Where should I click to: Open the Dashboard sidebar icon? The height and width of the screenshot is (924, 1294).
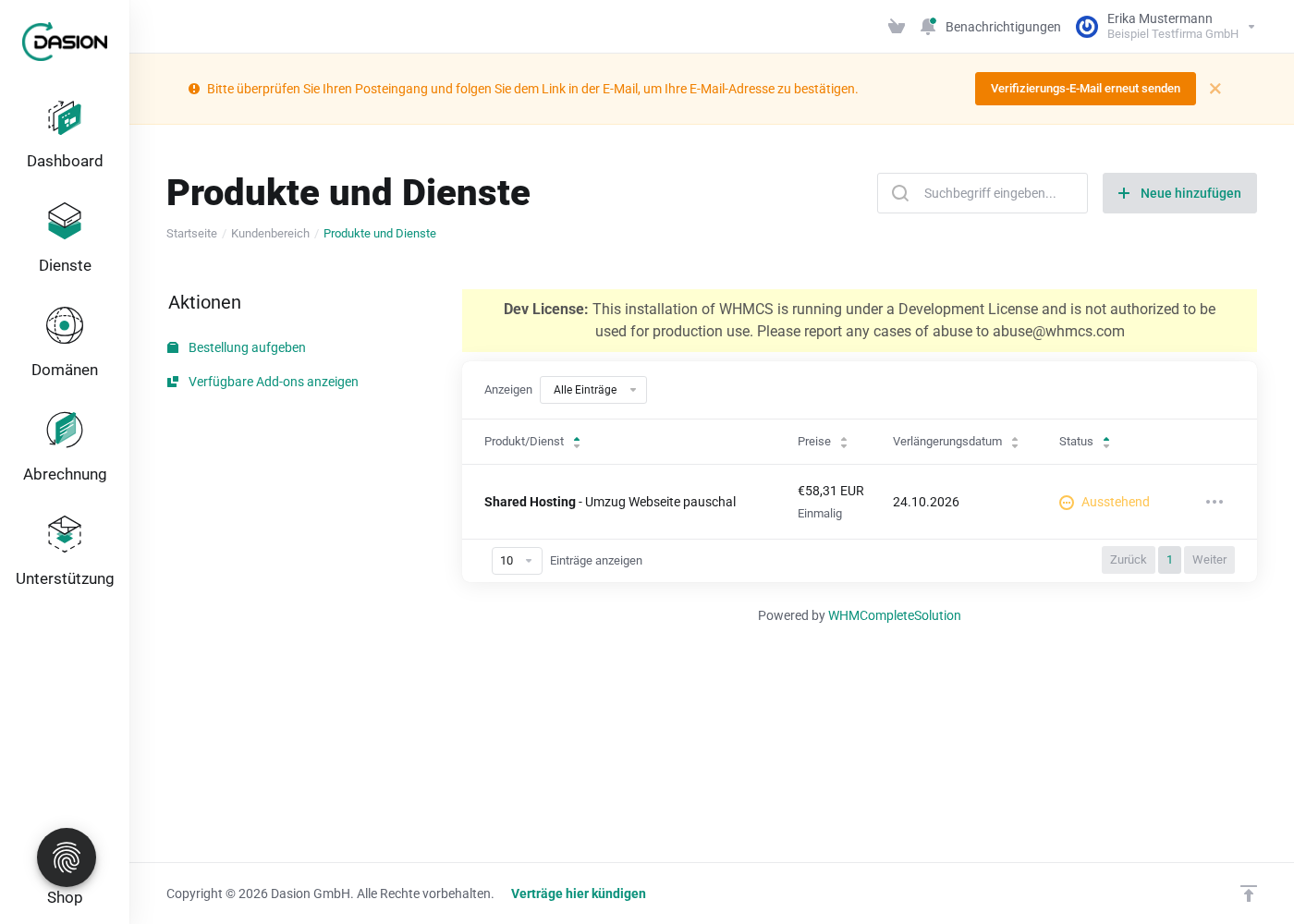65,118
